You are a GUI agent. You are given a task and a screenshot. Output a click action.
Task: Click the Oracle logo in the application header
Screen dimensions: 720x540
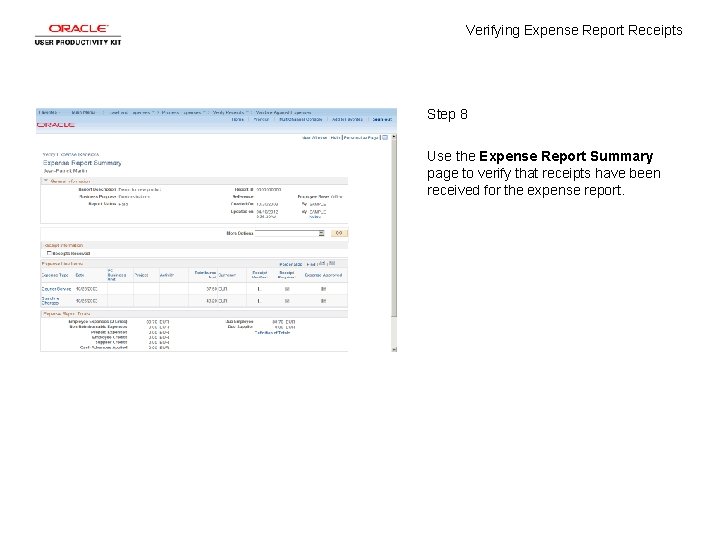pyautogui.click(x=56, y=125)
